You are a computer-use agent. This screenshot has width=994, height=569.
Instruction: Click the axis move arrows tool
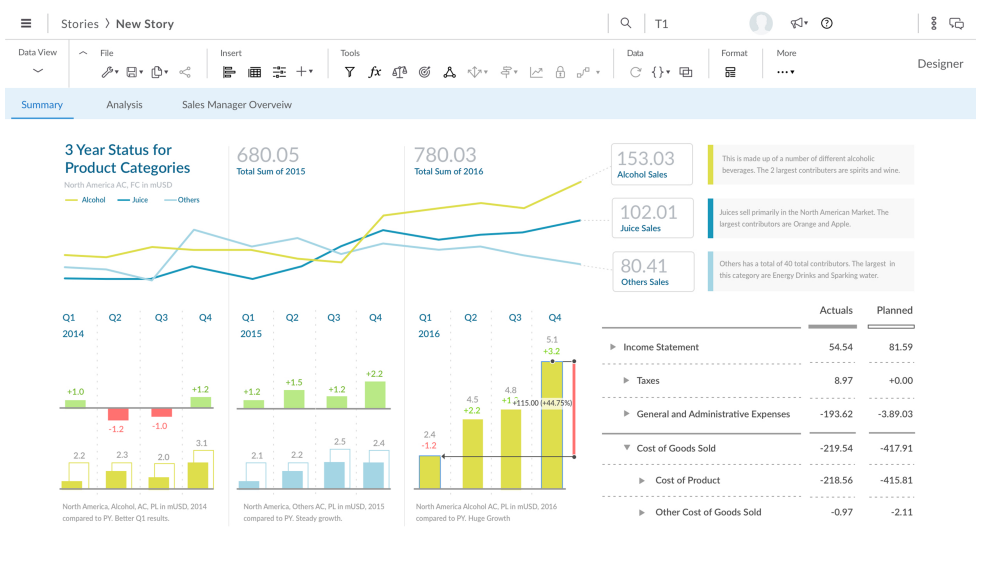click(477, 72)
